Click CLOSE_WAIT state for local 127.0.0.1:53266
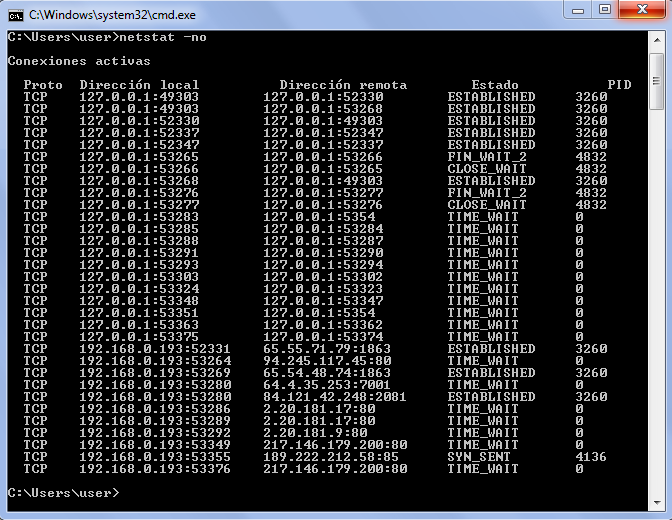Viewport: 672px width, 520px height. coord(487,169)
